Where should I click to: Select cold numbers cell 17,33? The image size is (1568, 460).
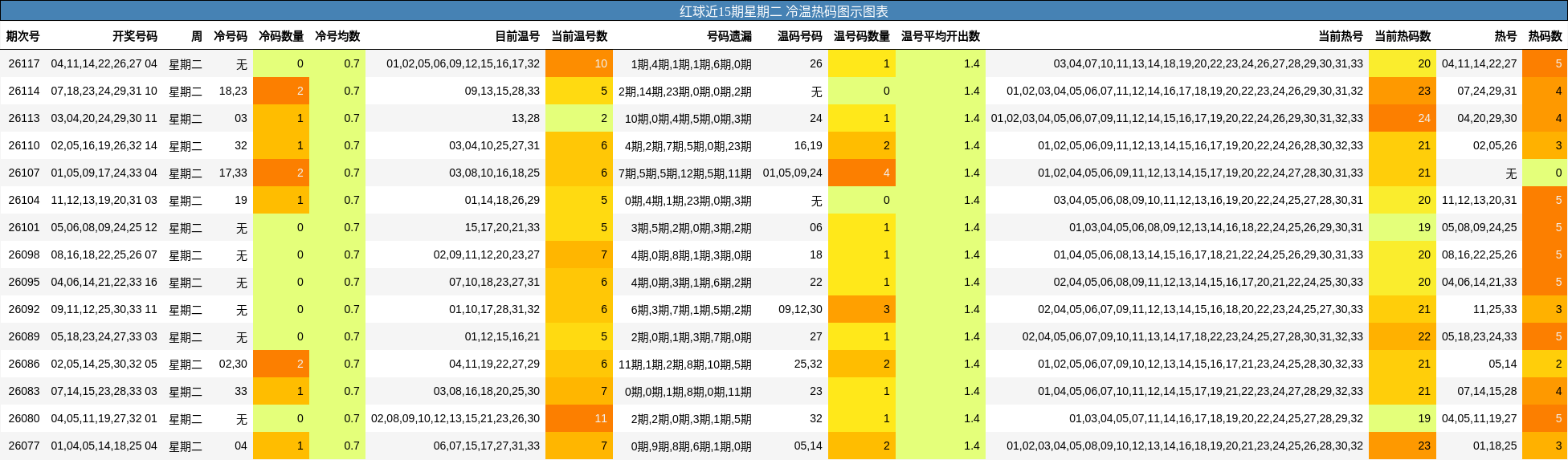coord(233,173)
